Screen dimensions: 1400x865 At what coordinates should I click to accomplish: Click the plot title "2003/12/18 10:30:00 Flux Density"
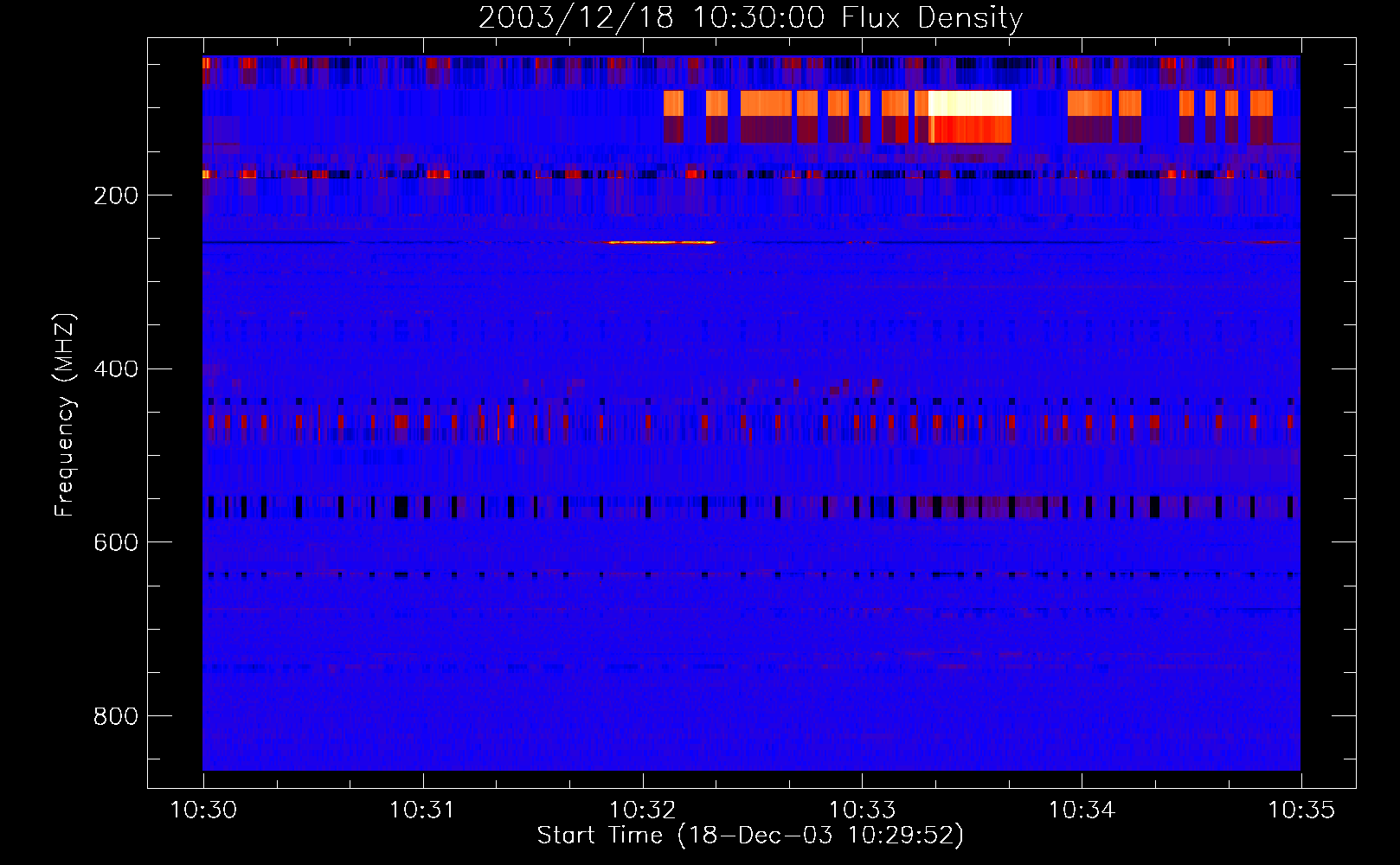click(750, 17)
